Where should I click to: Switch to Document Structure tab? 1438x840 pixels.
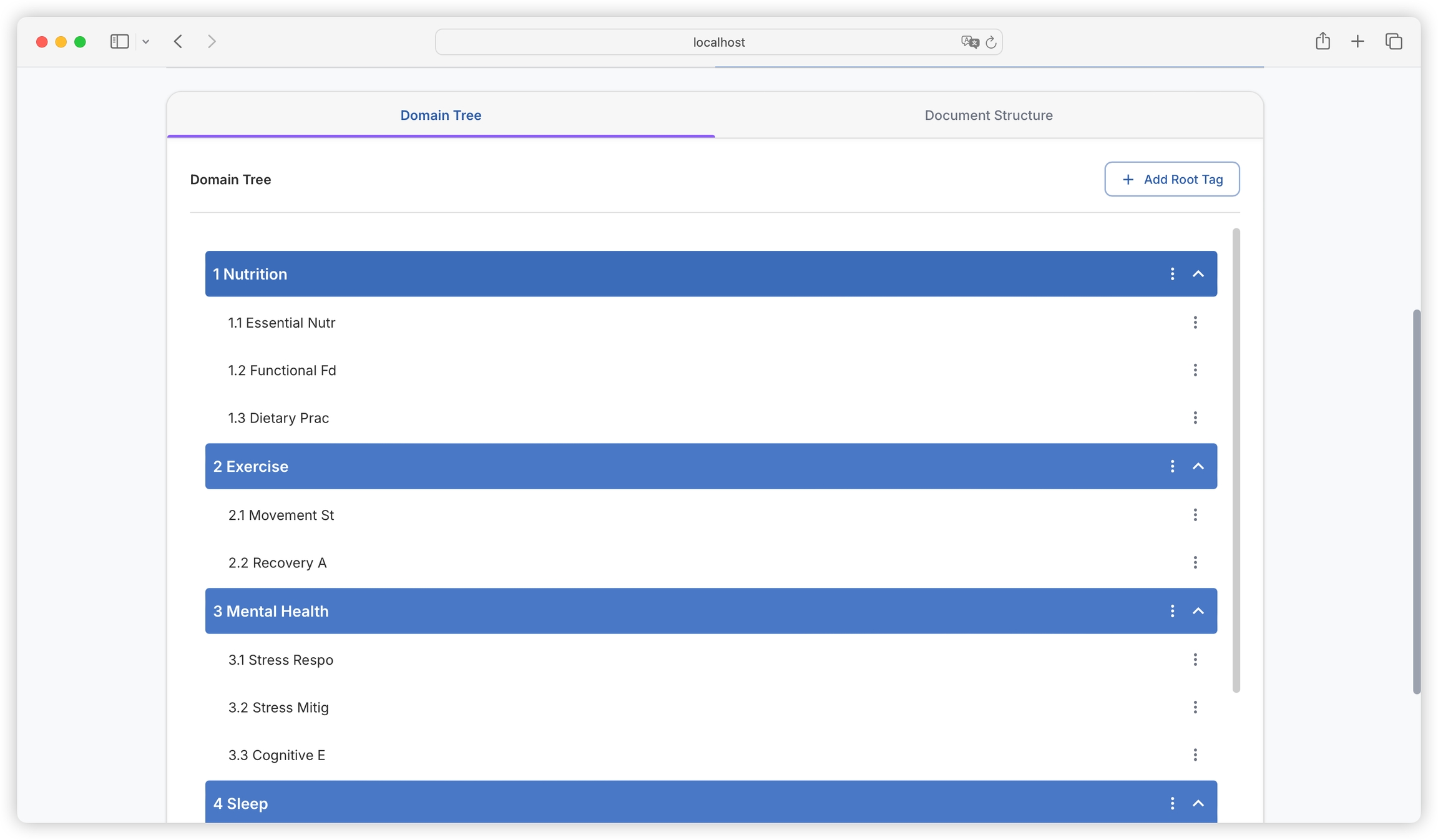point(988,115)
